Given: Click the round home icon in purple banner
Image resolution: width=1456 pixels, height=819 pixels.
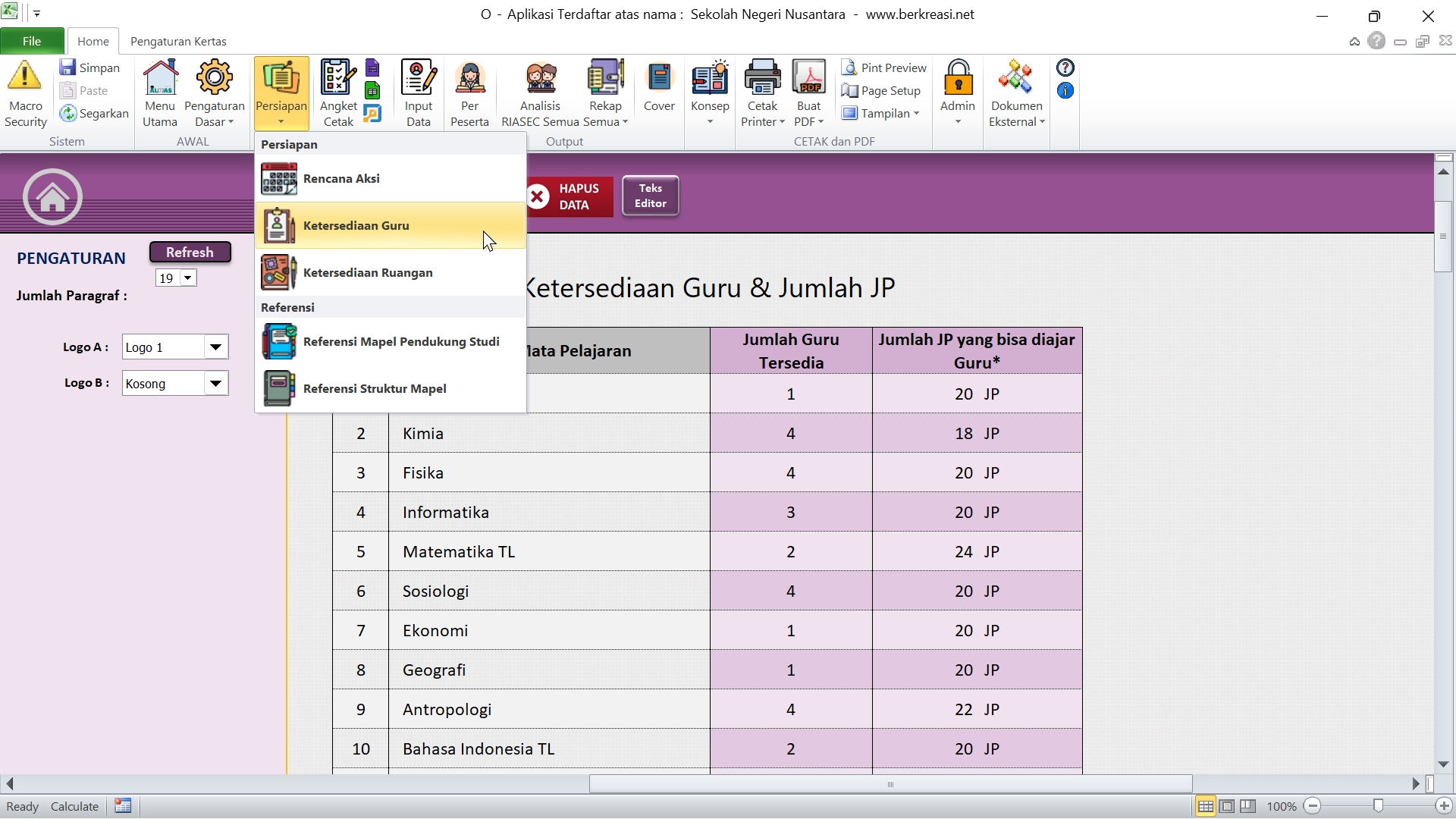Looking at the screenshot, I should [x=52, y=197].
